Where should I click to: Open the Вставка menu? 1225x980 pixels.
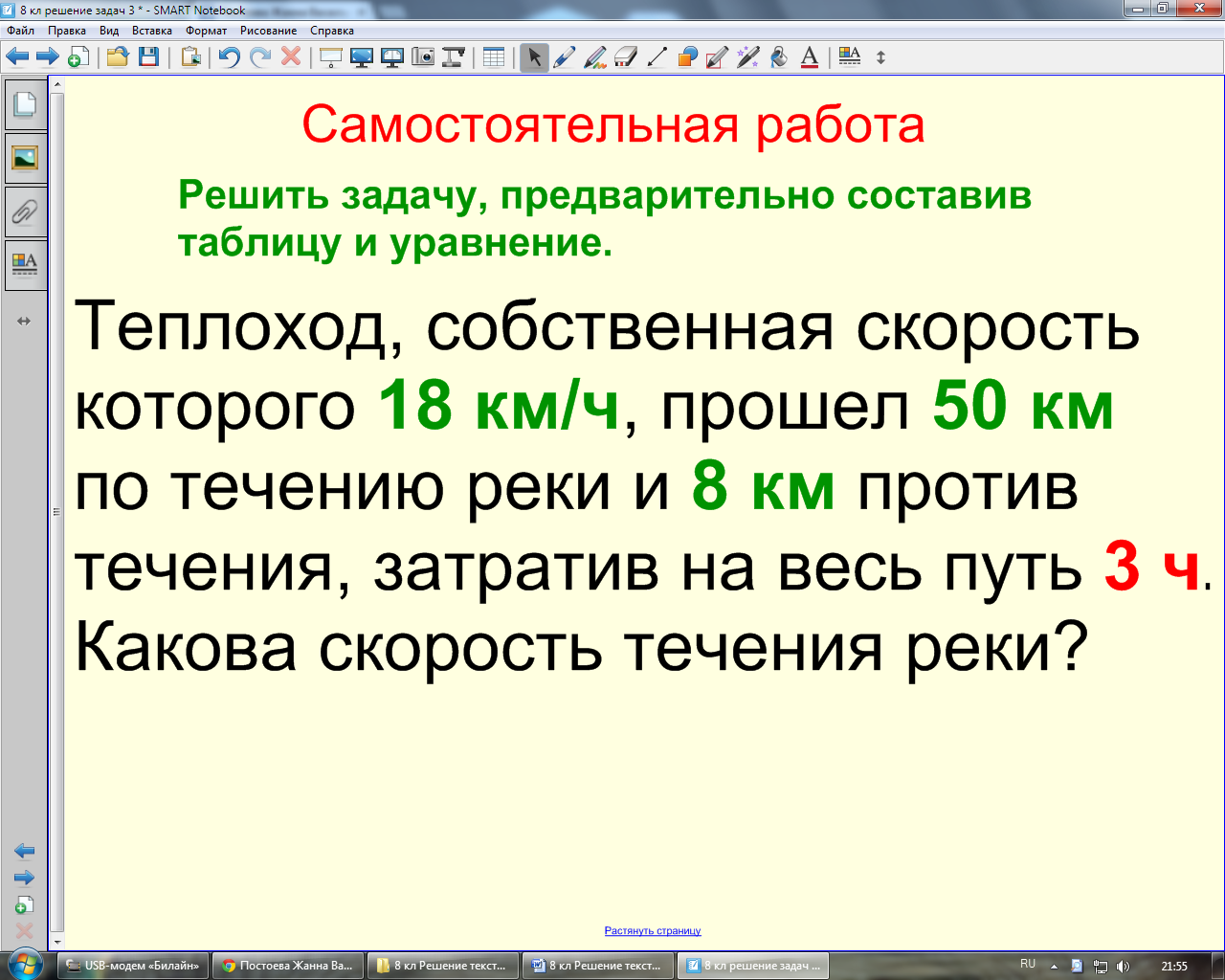click(152, 31)
